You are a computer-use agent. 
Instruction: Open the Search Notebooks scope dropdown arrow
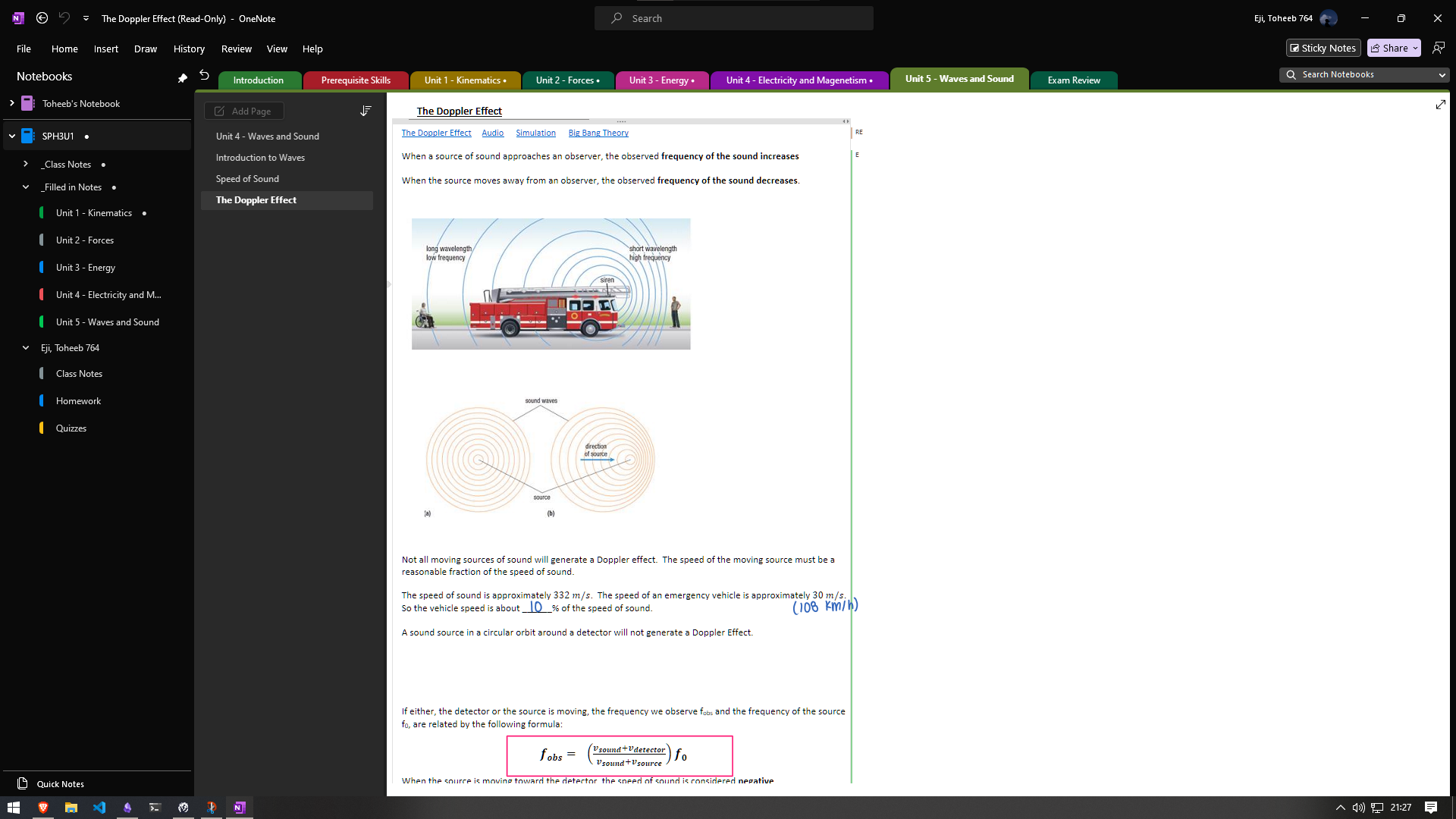(1442, 74)
